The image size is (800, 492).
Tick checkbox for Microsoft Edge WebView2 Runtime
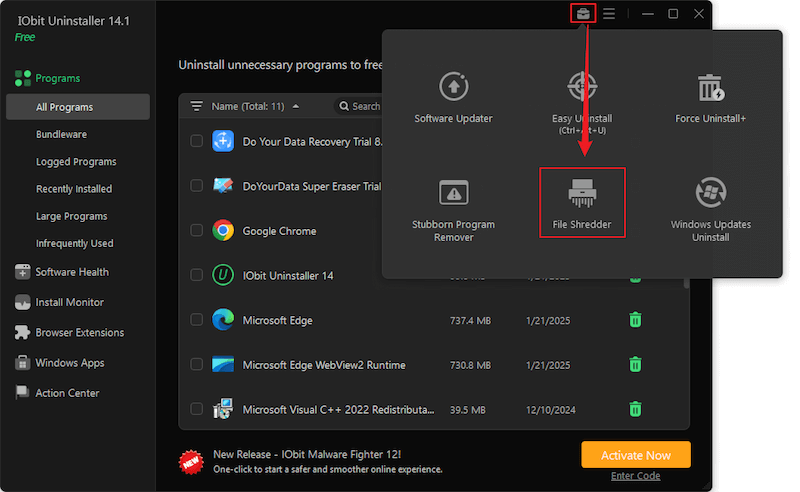coord(196,364)
